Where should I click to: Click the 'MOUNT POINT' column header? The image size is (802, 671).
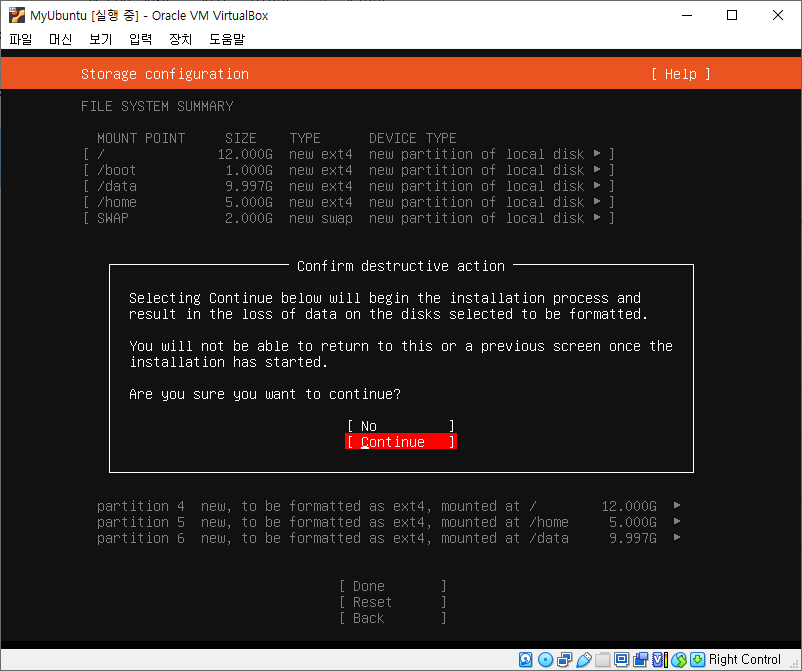point(141,138)
